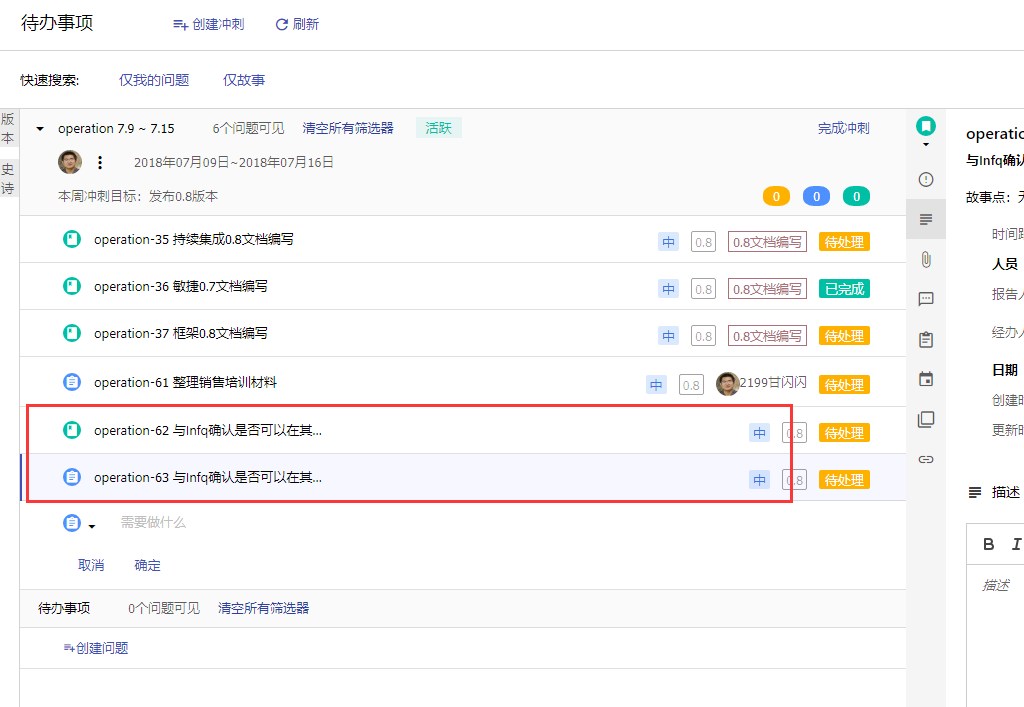The height and width of the screenshot is (707, 1024).
Task: Open issue operation-62
Action: (x=208, y=430)
